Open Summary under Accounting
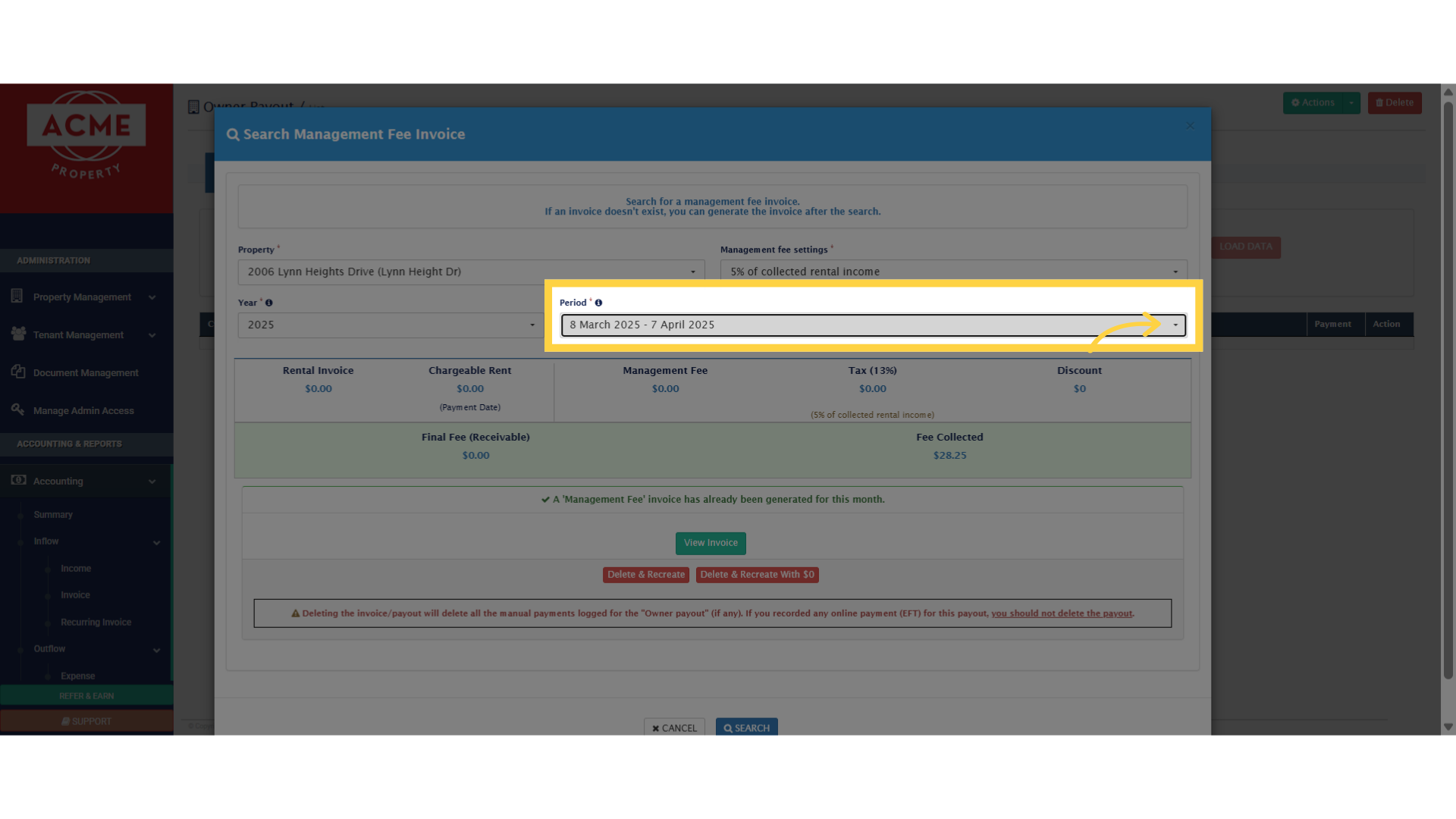 tap(53, 515)
